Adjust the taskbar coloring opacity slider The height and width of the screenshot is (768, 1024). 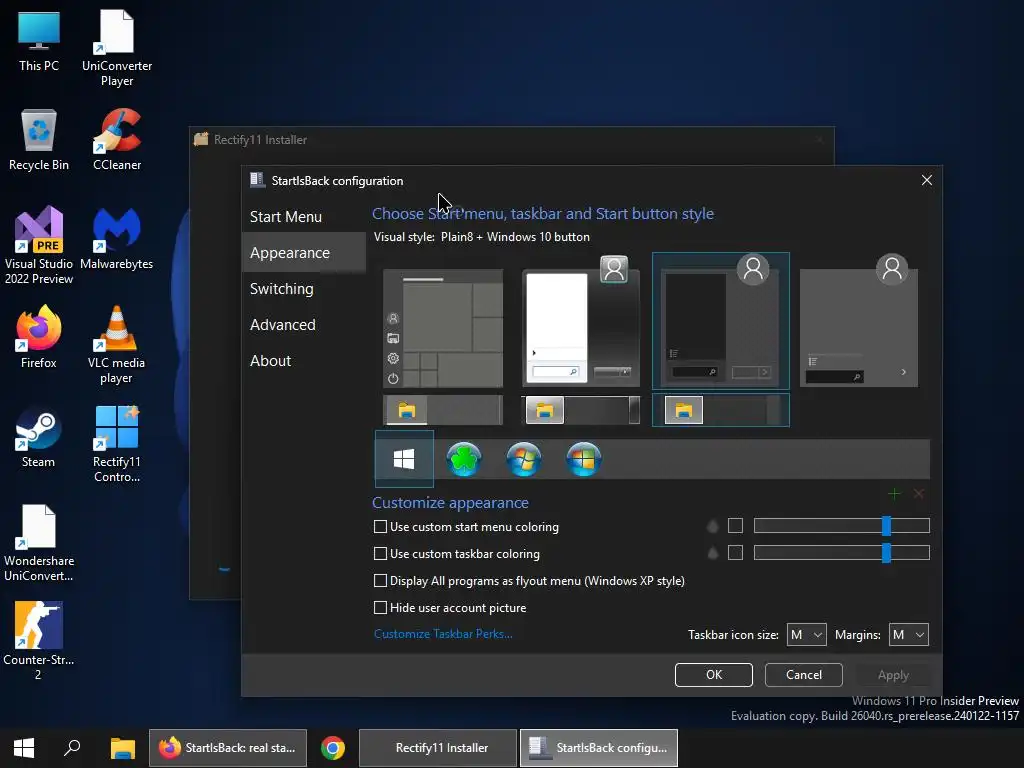pyautogui.click(x=842, y=553)
